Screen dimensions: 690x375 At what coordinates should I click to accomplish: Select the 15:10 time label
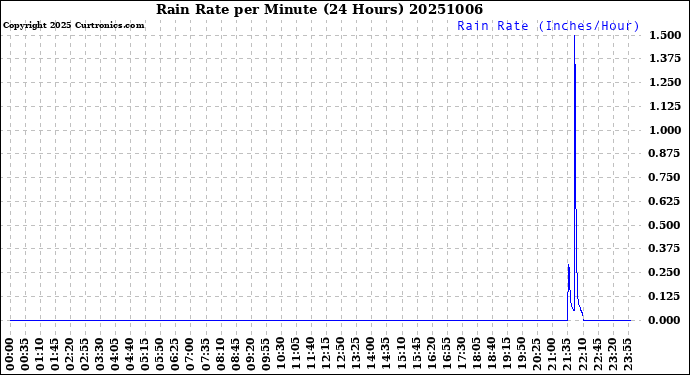(401, 355)
